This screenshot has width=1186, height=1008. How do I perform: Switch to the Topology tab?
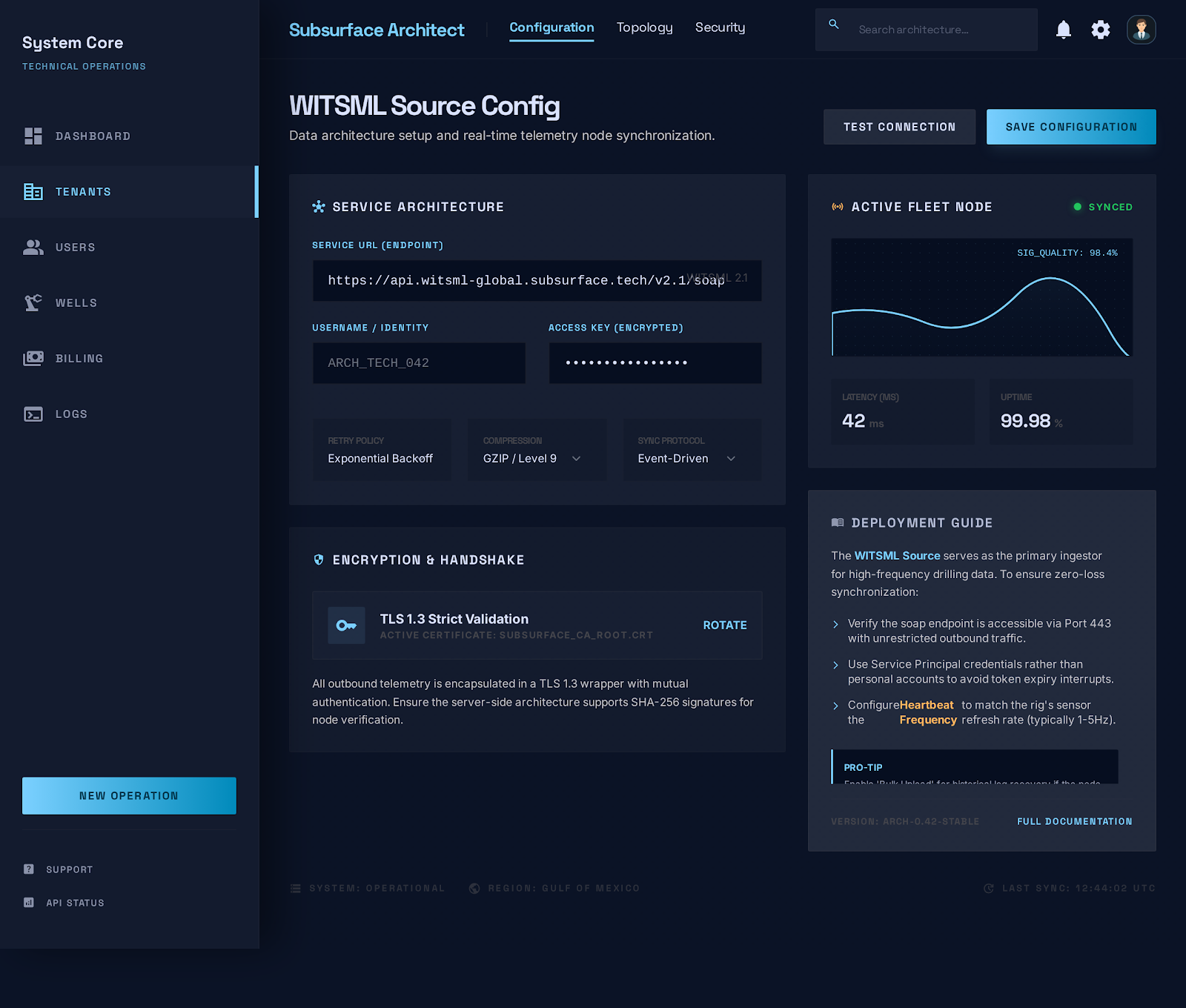[x=644, y=27]
